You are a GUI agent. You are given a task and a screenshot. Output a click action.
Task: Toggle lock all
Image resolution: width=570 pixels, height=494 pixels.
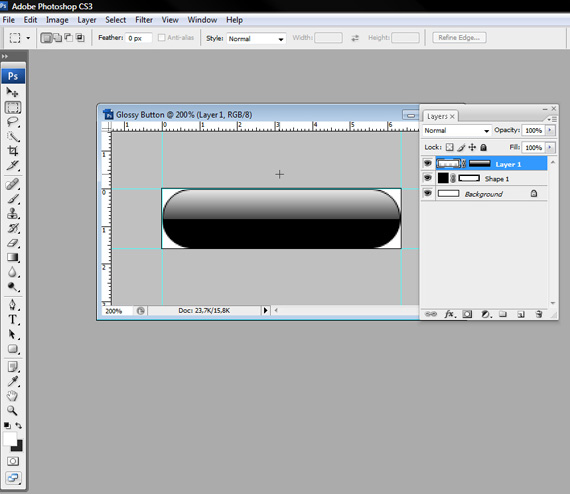coord(483,147)
